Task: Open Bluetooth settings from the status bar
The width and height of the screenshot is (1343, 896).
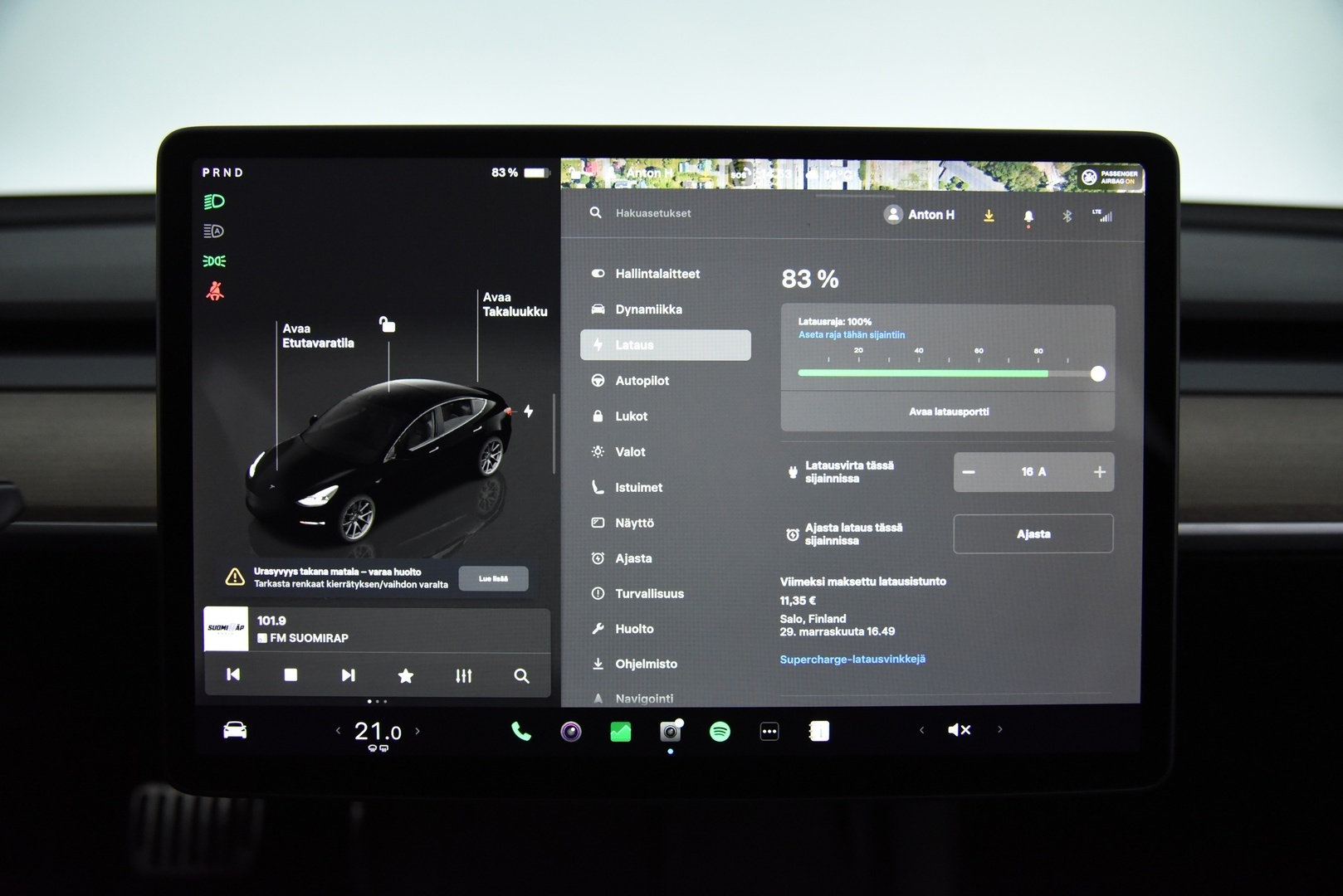Action: click(1067, 216)
